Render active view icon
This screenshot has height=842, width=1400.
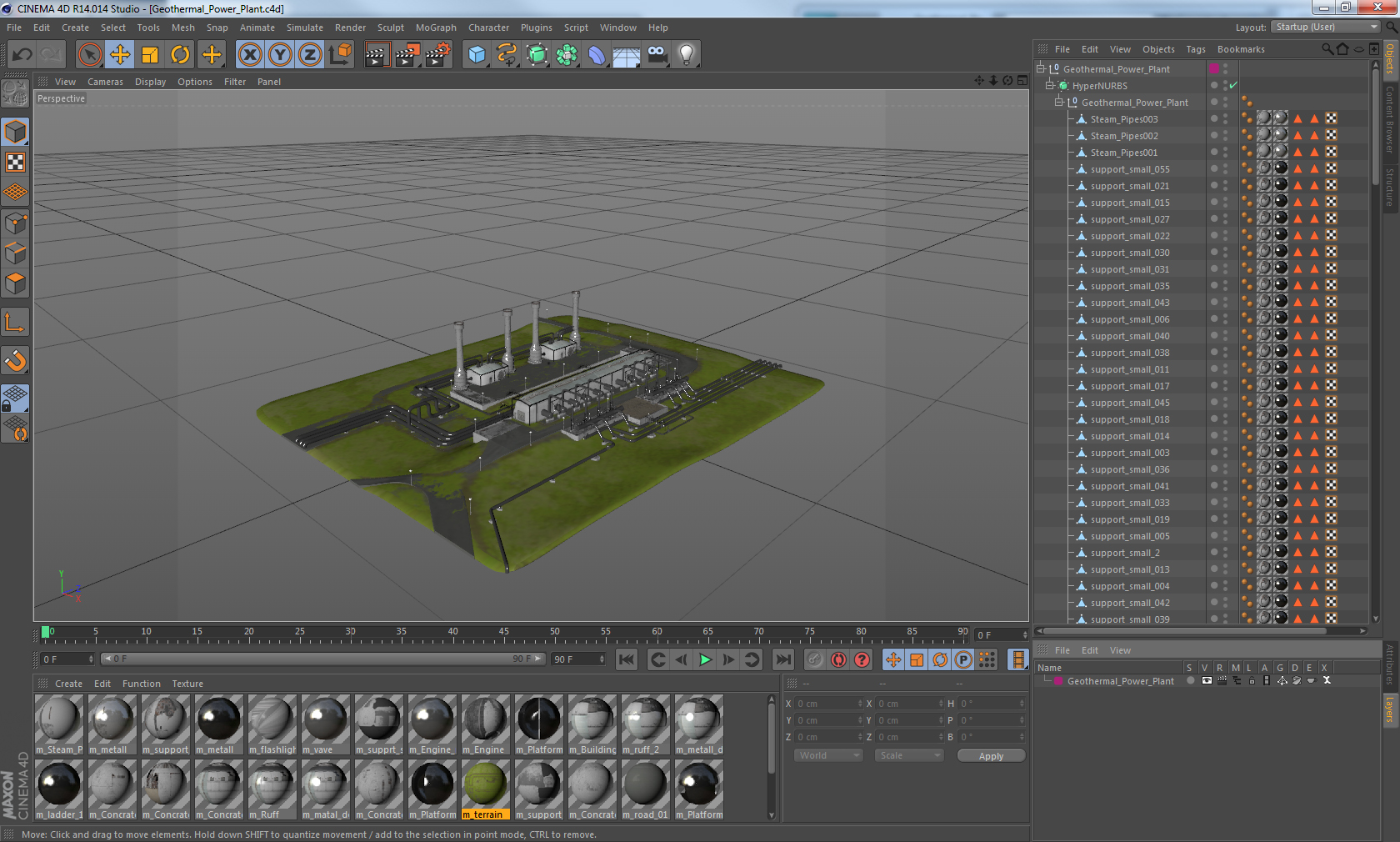tap(377, 55)
